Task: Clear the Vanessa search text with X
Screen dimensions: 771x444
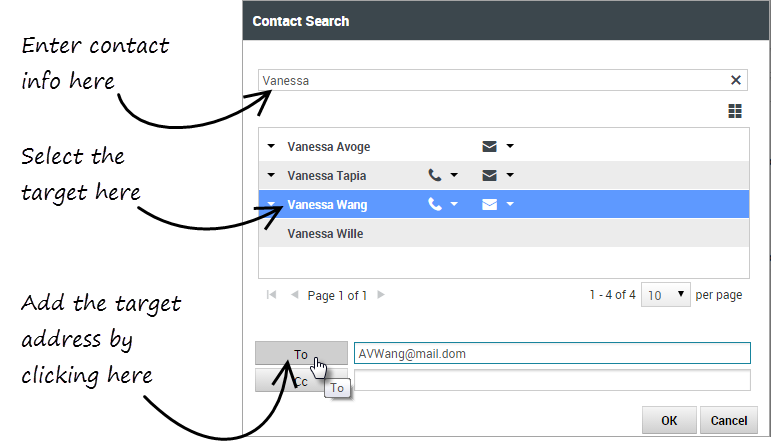Action: coord(736,80)
